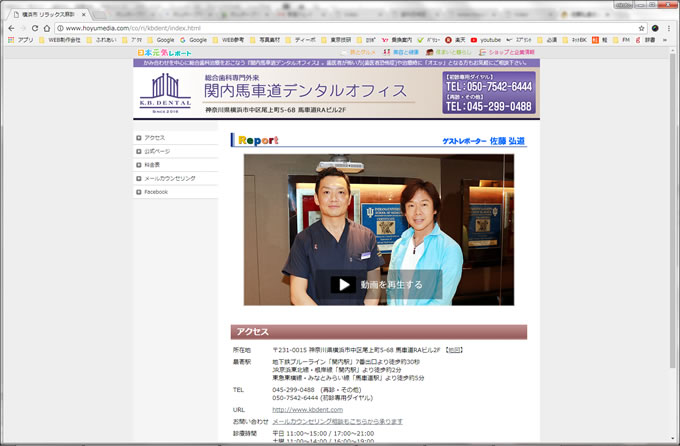Viewport: 680px width, 446px height.
Task: Click the TEL 050-7542-6444 banner number
Action: tap(489, 87)
